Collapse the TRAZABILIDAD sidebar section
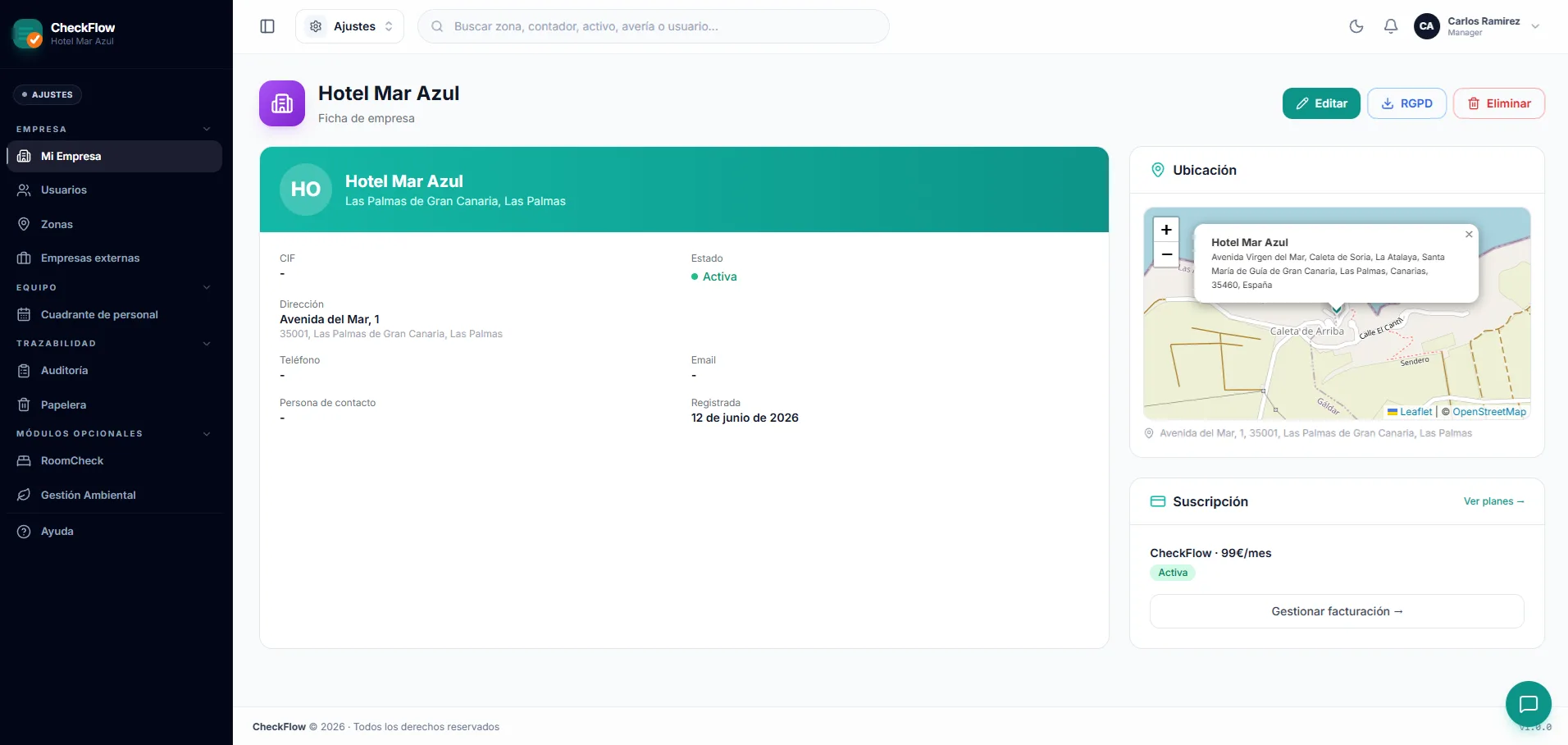 point(207,343)
